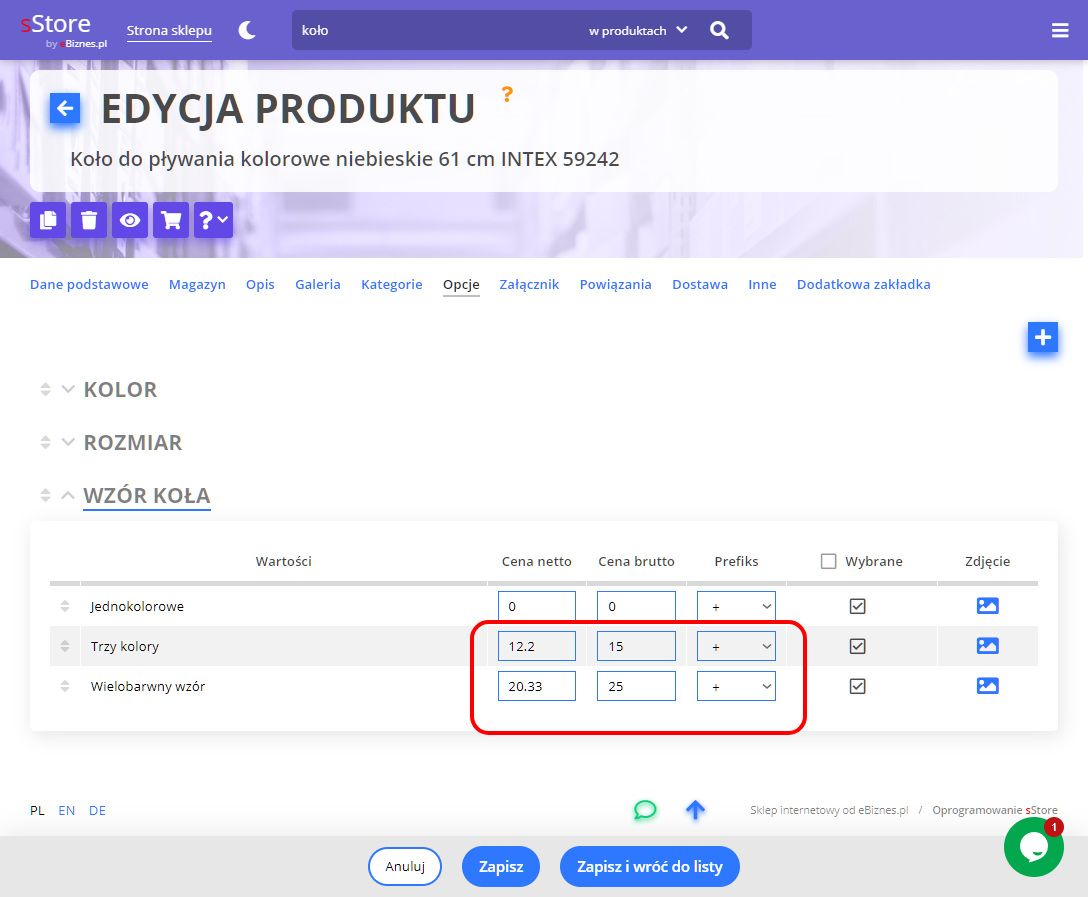The image size is (1088, 897).
Task: Switch to Galeria tab
Action: click(318, 284)
